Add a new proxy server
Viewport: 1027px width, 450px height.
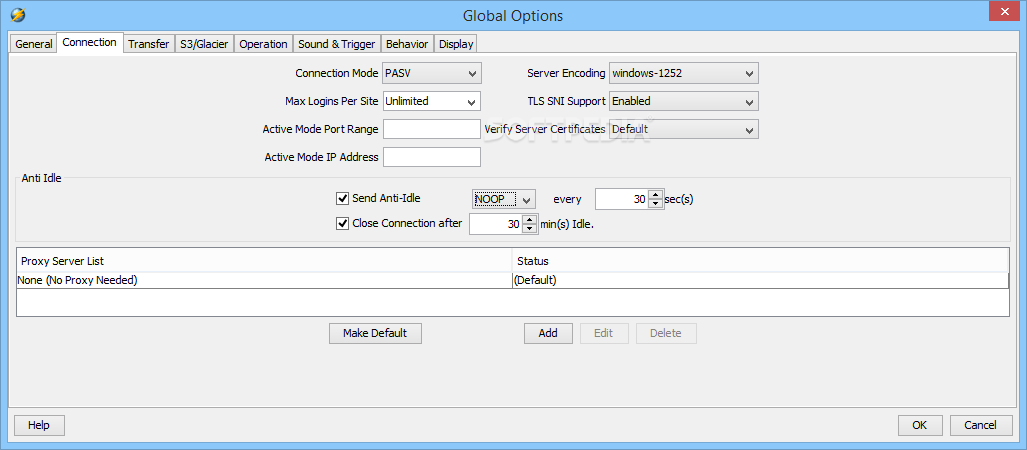pyautogui.click(x=548, y=333)
